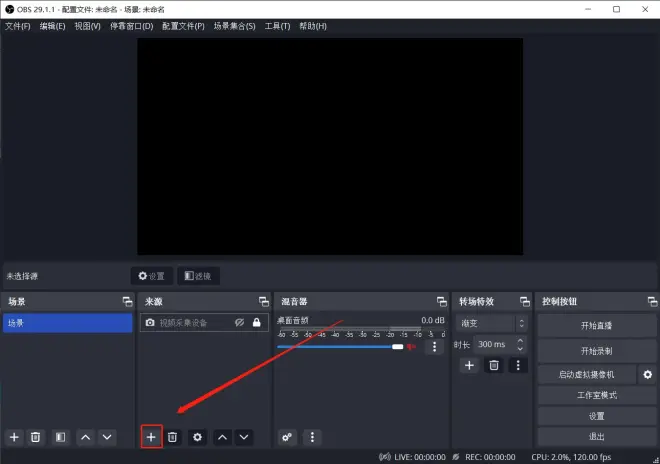Open scene filters icon in scenes panel
The width and height of the screenshot is (660, 464).
coord(60,437)
